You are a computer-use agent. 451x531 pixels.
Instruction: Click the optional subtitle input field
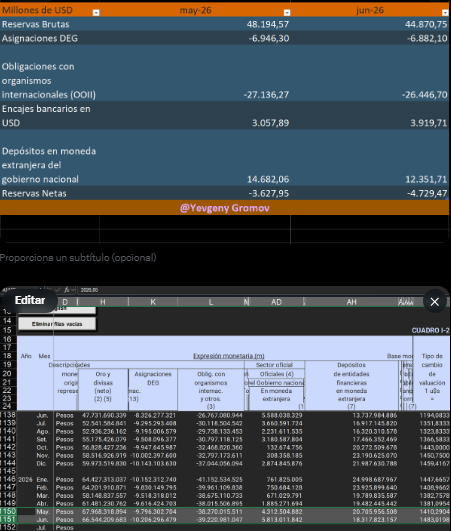(x=78, y=258)
